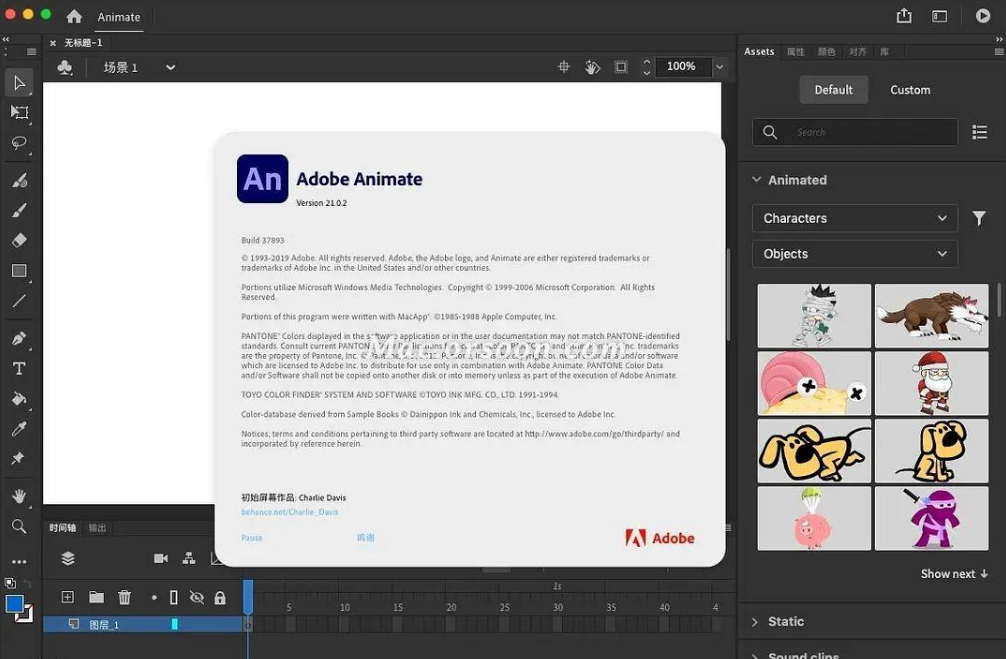Select the Free Transform tool
This screenshot has width=1006, height=659.
pyautogui.click(x=19, y=113)
